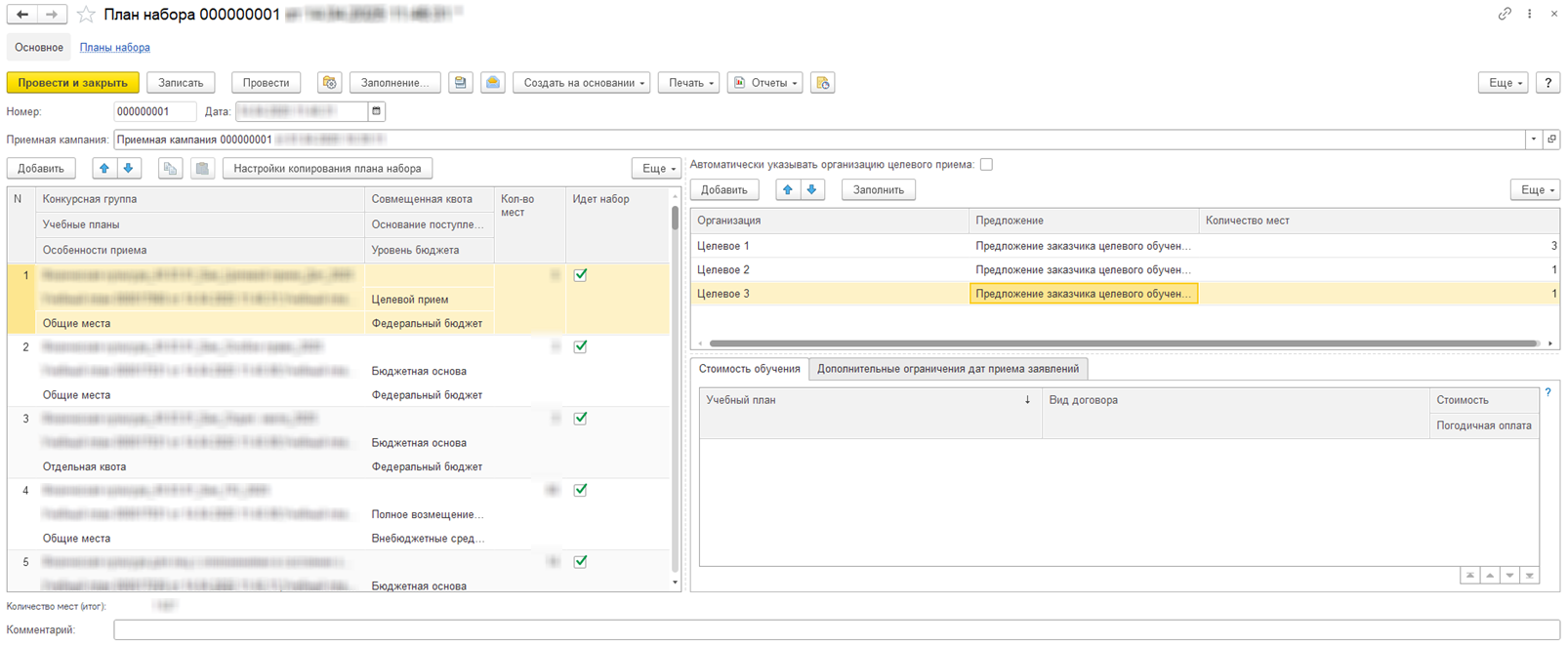
Task: Switch to 'Дополнительные ограничения дат приема заявлений' tab
Action: click(x=947, y=369)
